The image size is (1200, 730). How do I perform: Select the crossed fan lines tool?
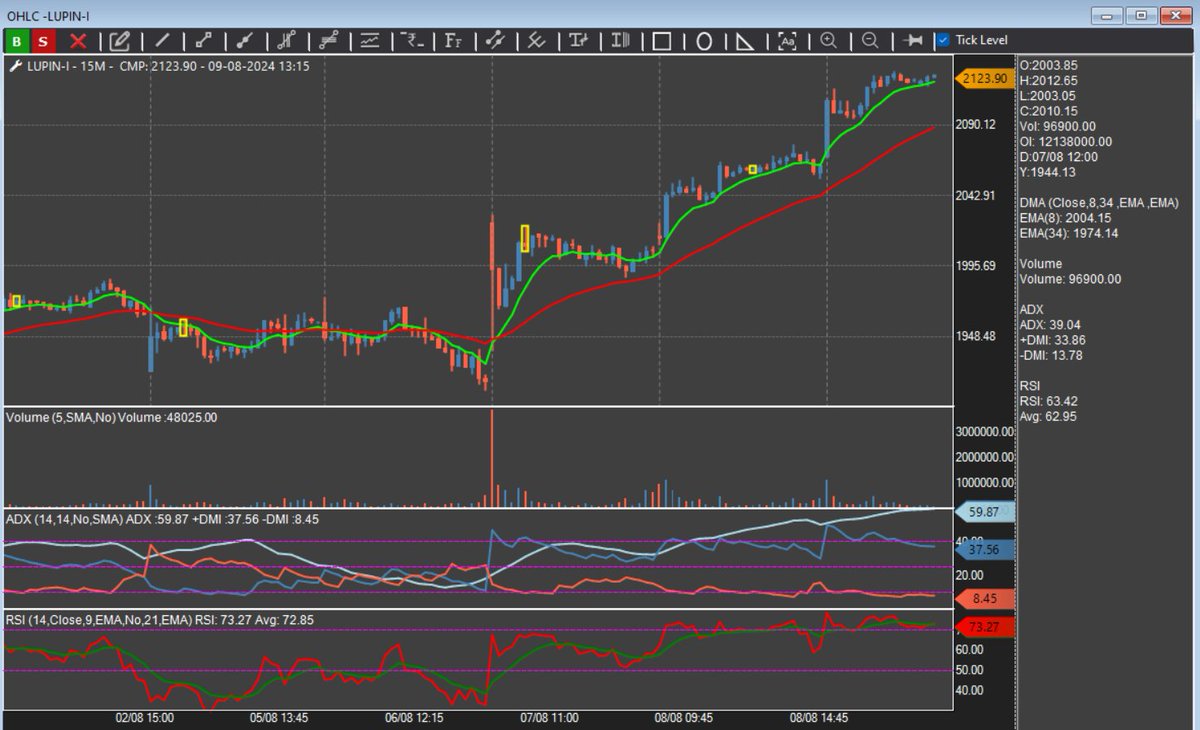536,41
